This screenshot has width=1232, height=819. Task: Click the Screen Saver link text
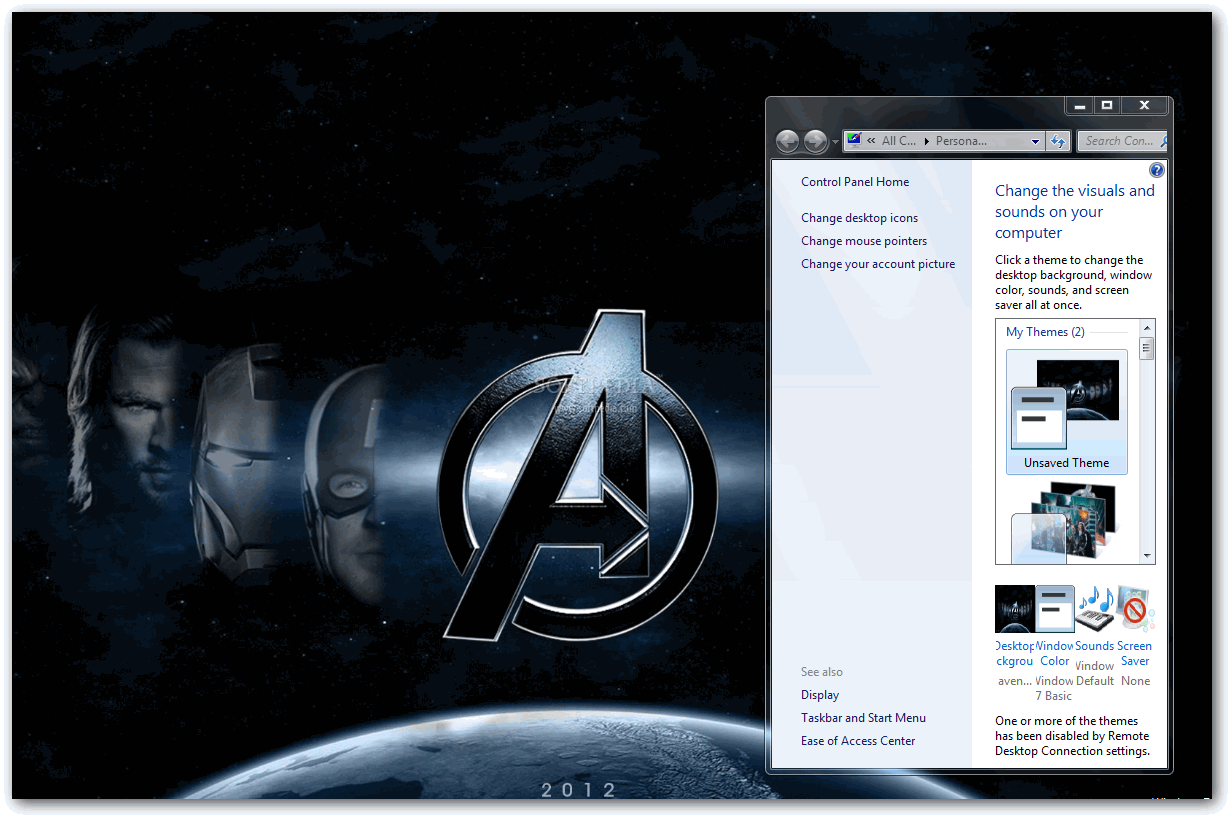coord(1135,654)
